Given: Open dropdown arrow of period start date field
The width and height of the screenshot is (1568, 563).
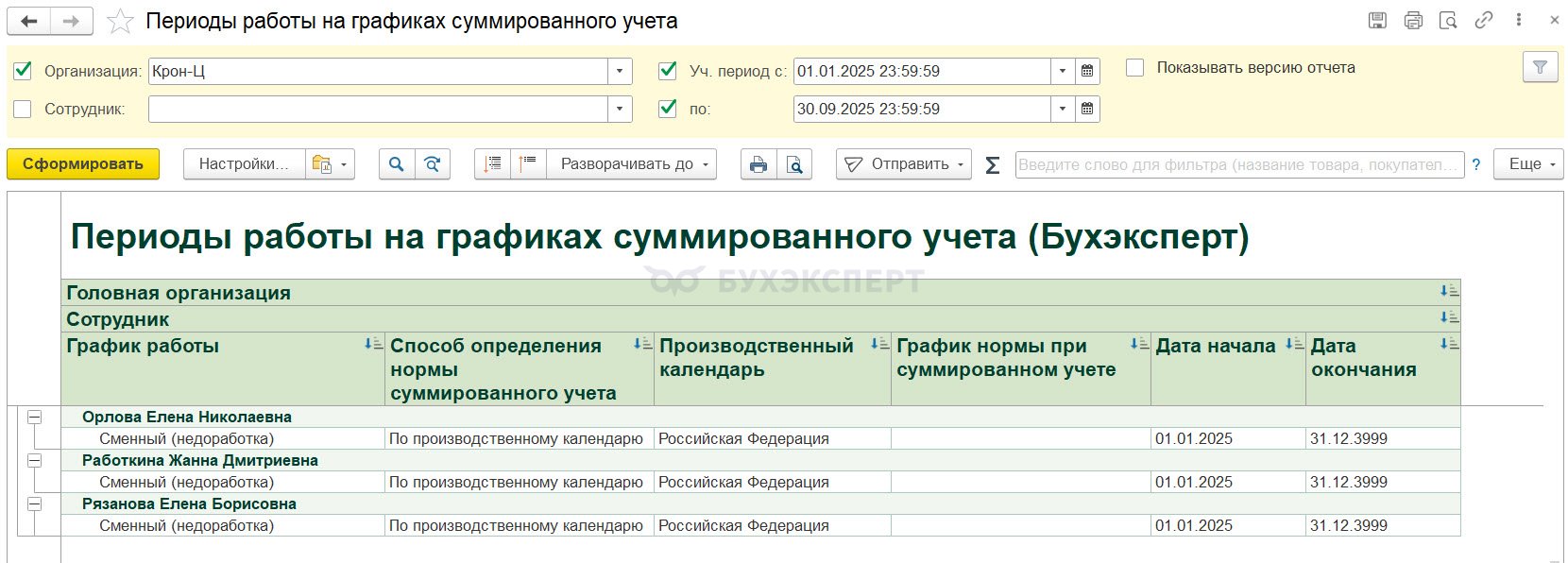Looking at the screenshot, I should click(x=1063, y=71).
